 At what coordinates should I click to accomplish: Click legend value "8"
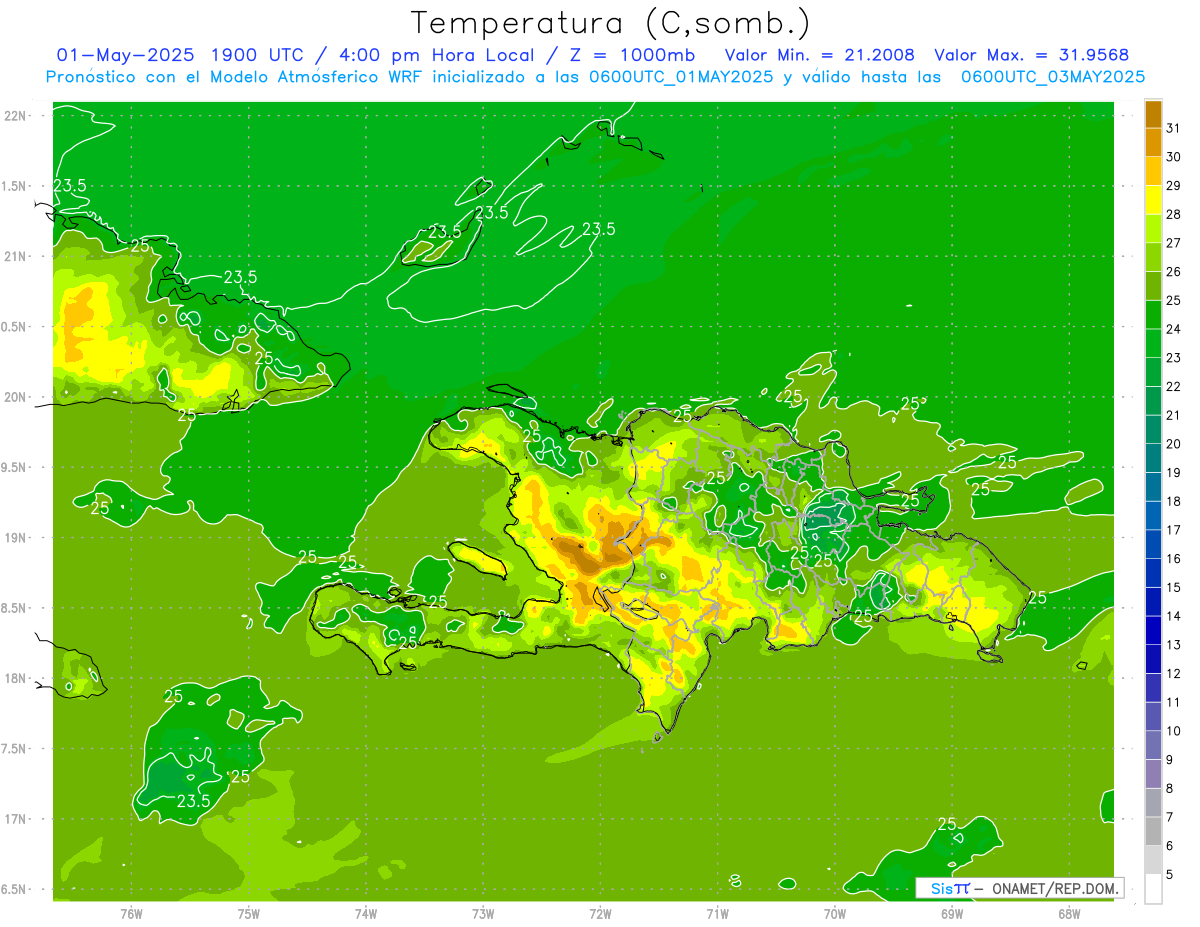[1169, 789]
